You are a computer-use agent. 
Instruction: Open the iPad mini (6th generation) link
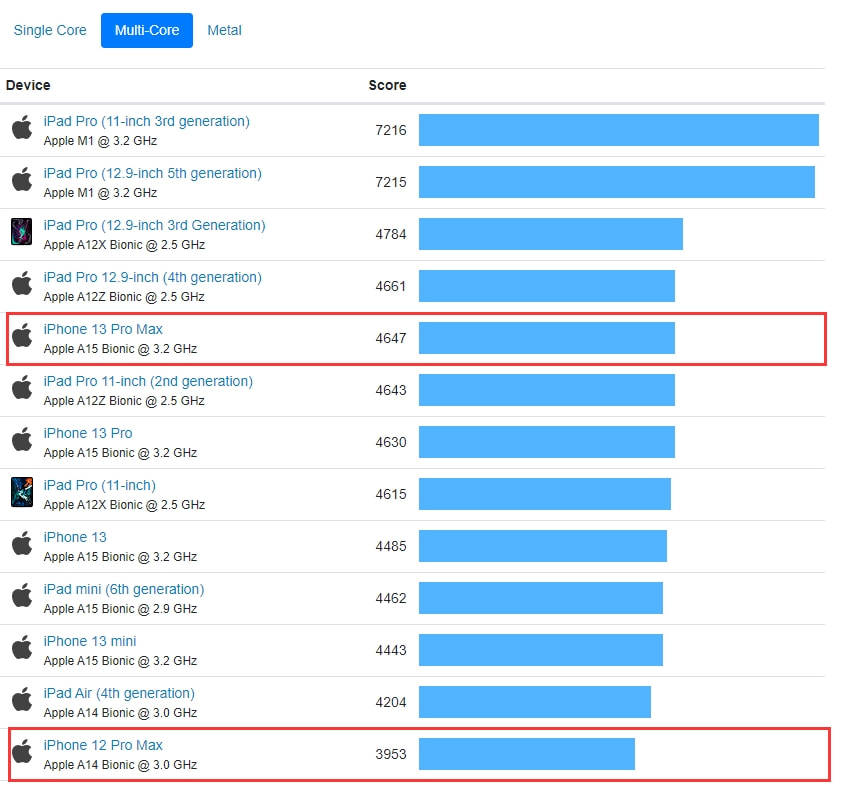124,589
